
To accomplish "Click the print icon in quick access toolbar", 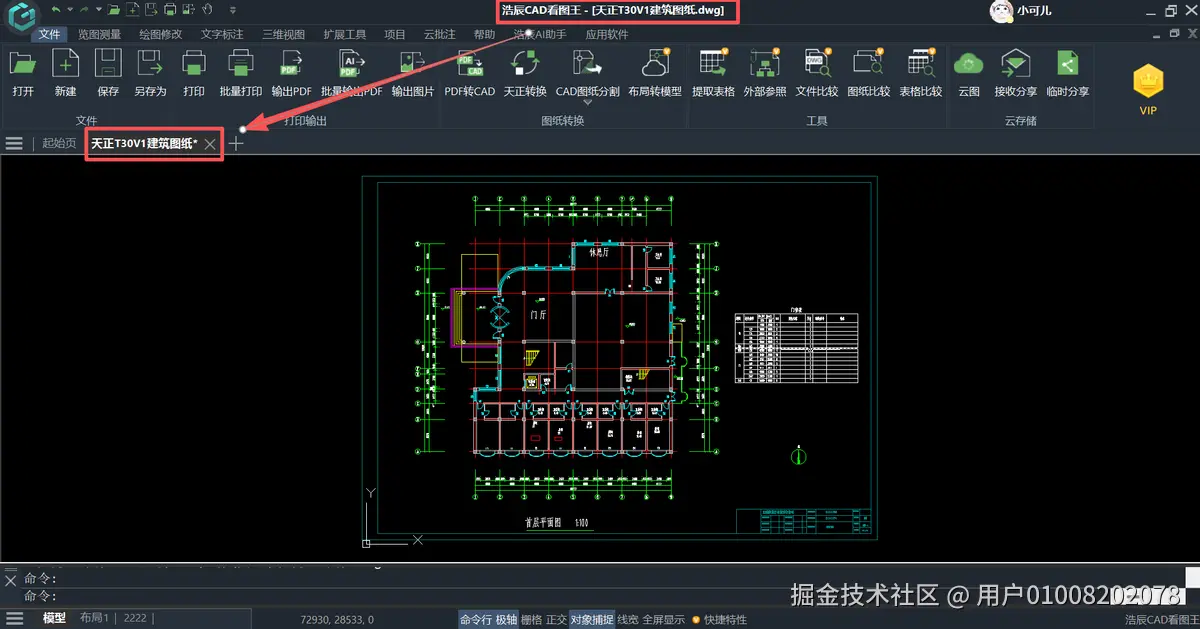I will 170,10.
